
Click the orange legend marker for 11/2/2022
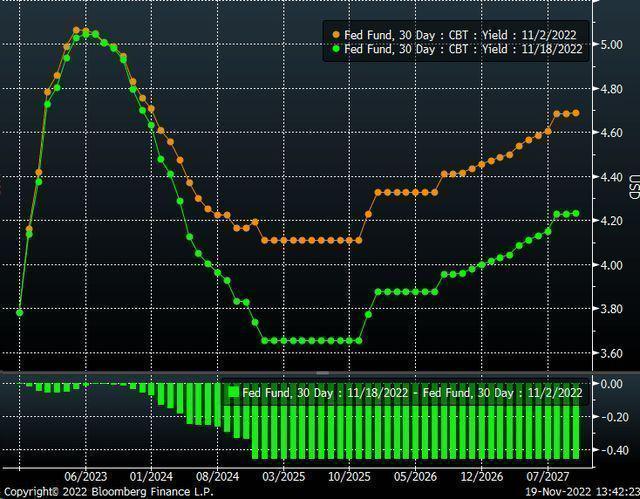click(x=335, y=34)
